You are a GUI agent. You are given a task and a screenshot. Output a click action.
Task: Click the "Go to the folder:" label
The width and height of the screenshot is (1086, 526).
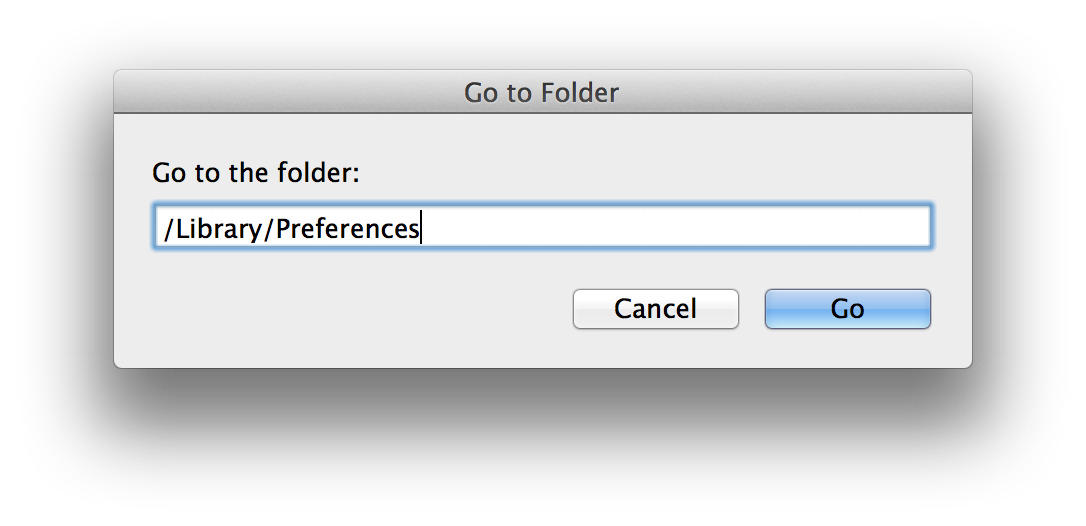(x=255, y=173)
